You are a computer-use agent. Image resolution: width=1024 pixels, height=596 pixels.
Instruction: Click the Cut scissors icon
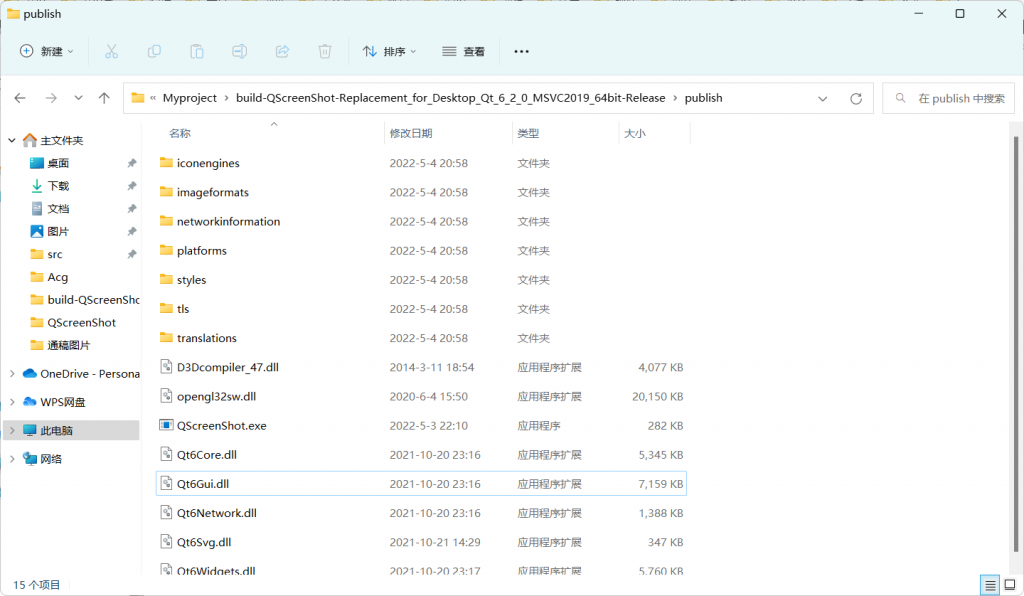(x=112, y=52)
